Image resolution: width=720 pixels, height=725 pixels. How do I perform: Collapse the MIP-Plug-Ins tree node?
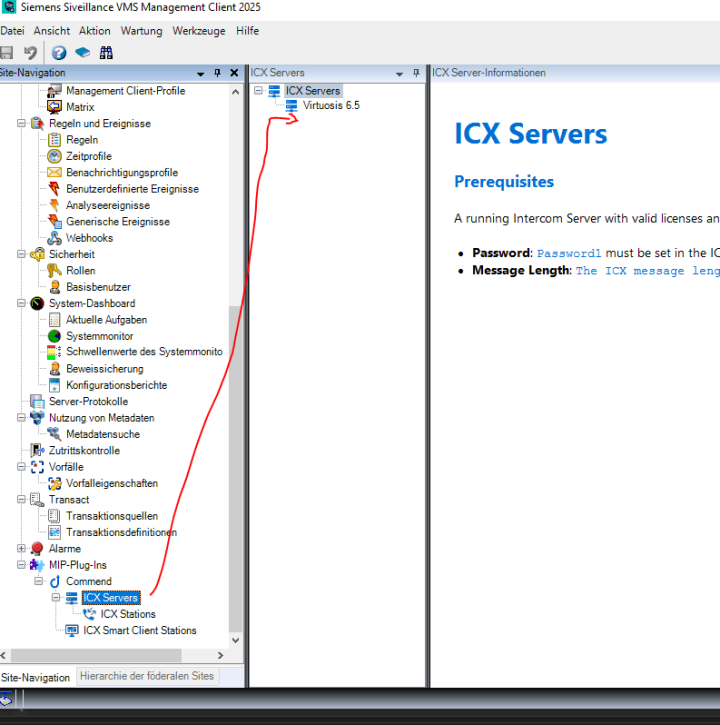pyautogui.click(x=22, y=565)
